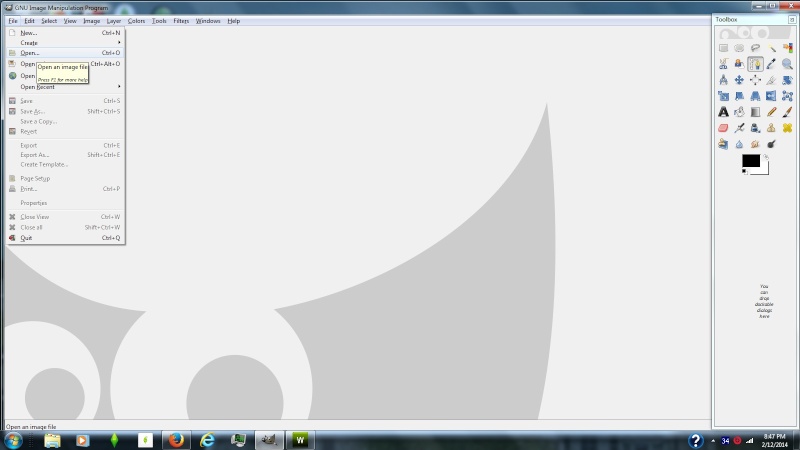Screen dimensions: 800x450
Task: Open the View menu
Action: click(x=70, y=21)
